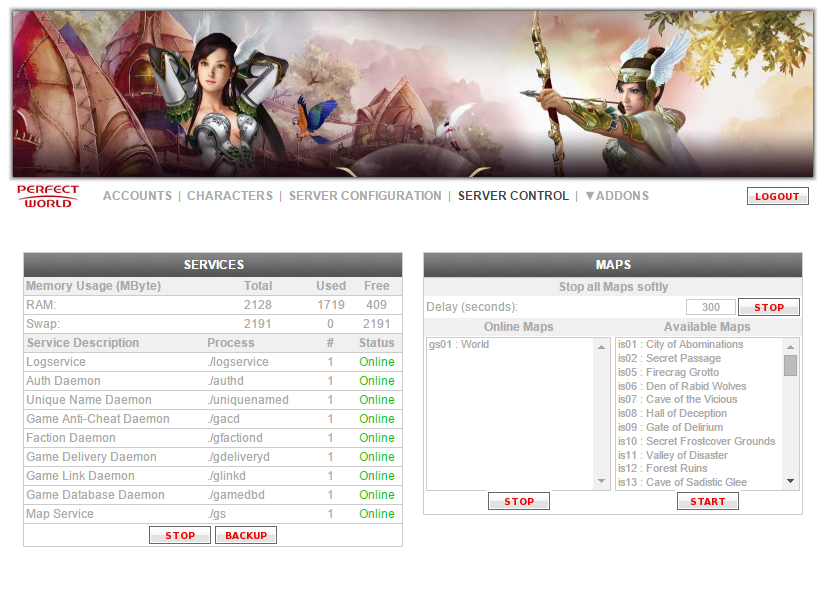This screenshot has height=601, width=829.
Task: Select is05 : Firecrag Grotto map
Action: tap(668, 372)
